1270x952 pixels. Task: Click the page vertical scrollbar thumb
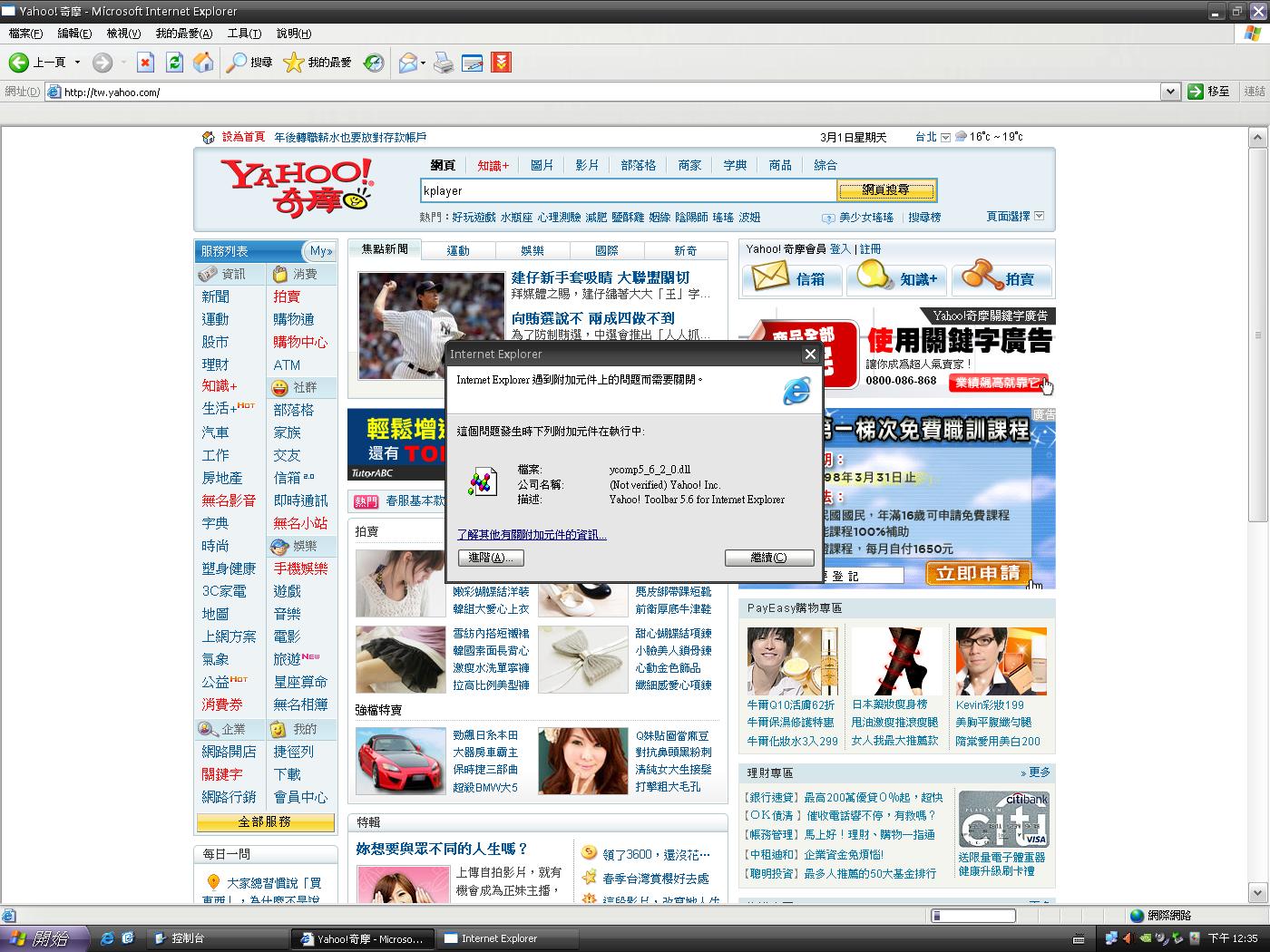[1256, 334]
